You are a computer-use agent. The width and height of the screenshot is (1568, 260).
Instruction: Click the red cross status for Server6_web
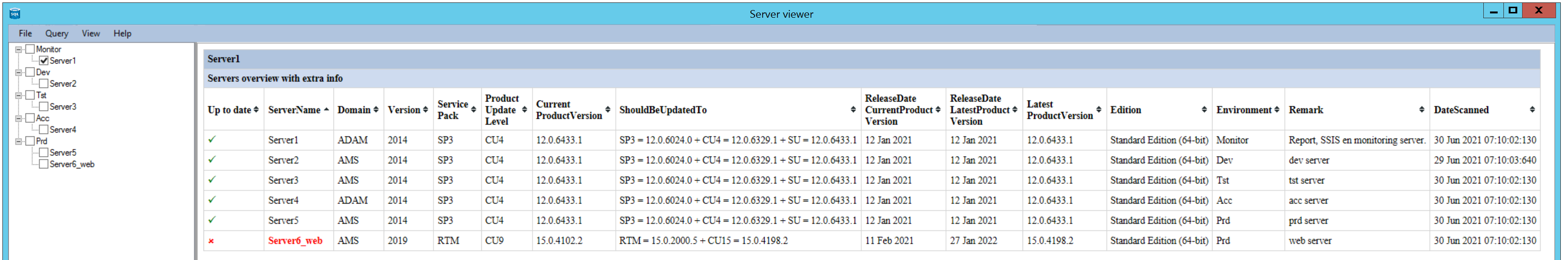(211, 241)
